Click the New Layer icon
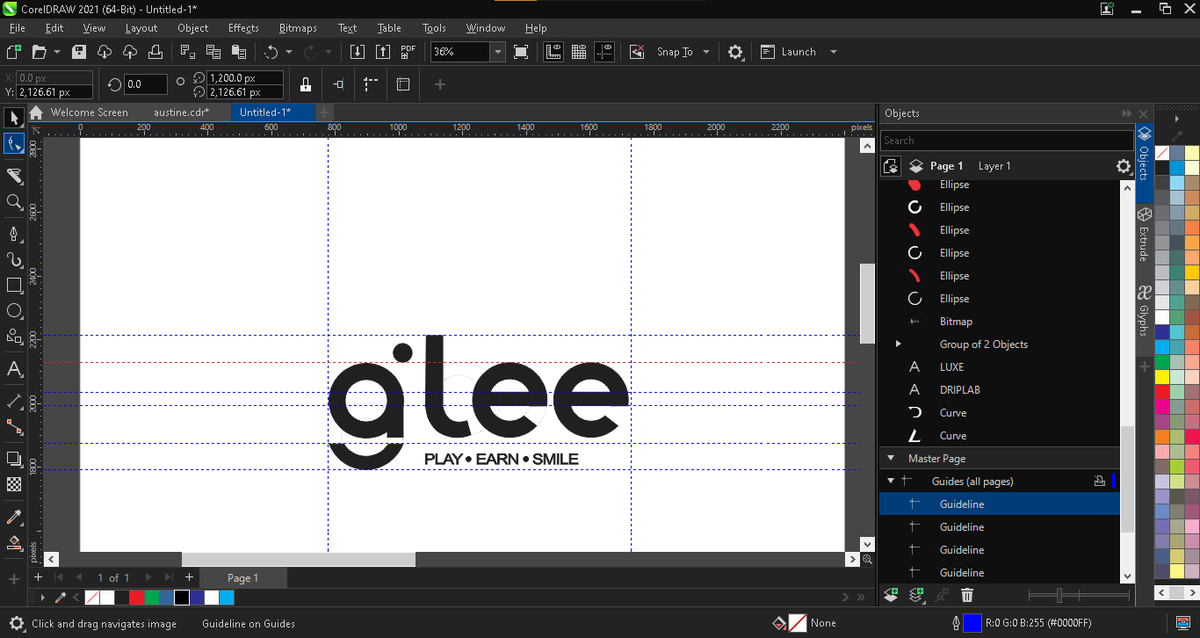1200x638 pixels. coord(892,595)
